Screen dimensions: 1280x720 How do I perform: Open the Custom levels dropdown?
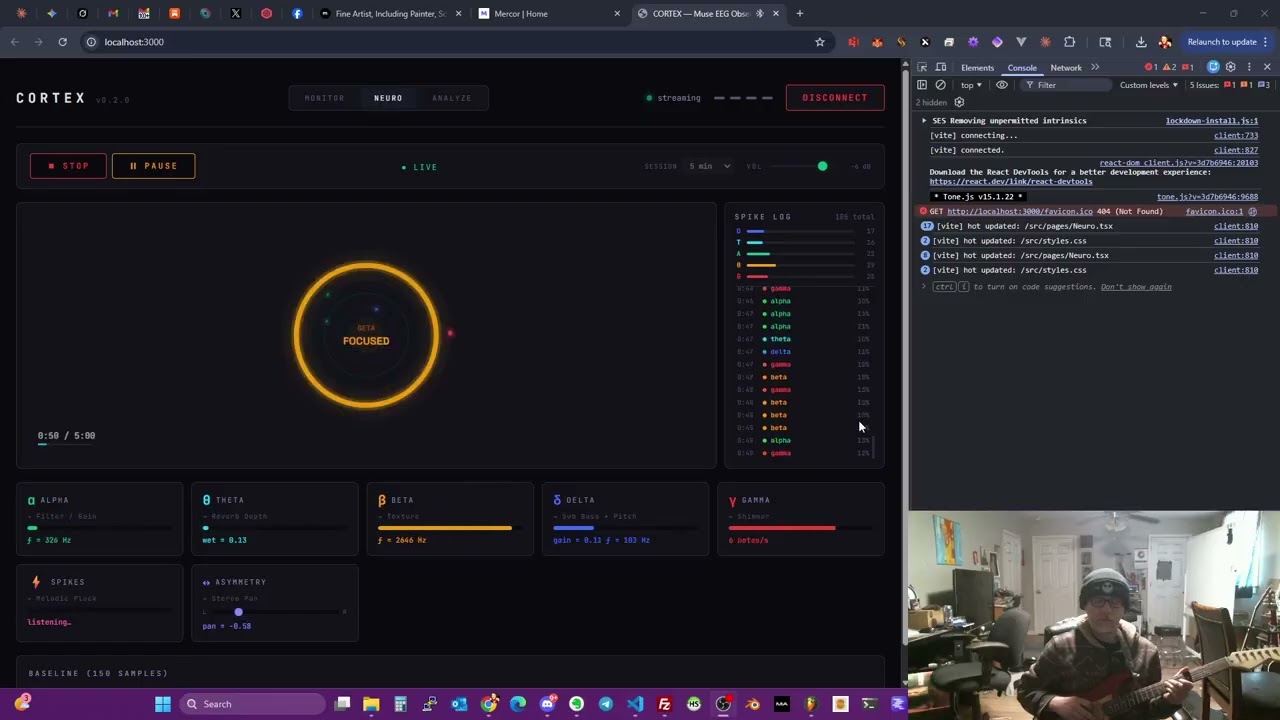point(1149,85)
